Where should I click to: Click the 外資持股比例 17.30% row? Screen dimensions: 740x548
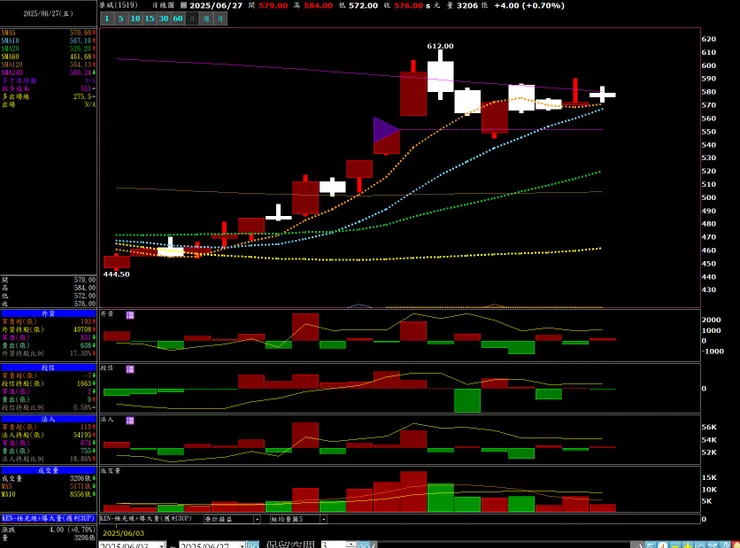pos(48,354)
